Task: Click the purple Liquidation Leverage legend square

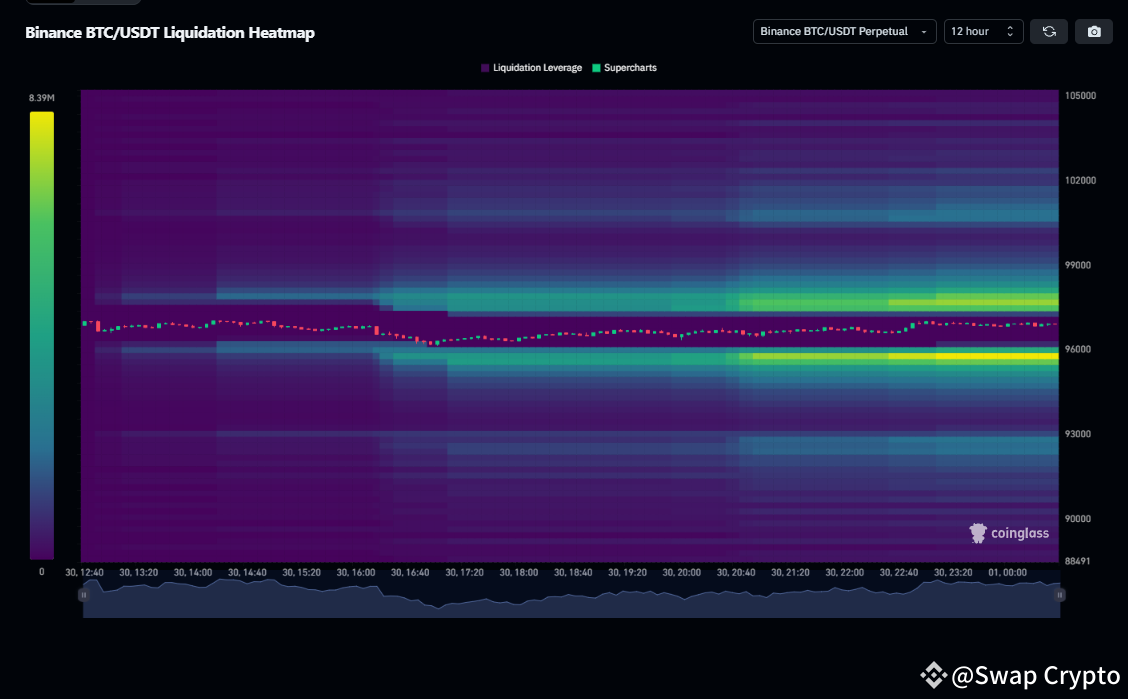Action: click(485, 68)
